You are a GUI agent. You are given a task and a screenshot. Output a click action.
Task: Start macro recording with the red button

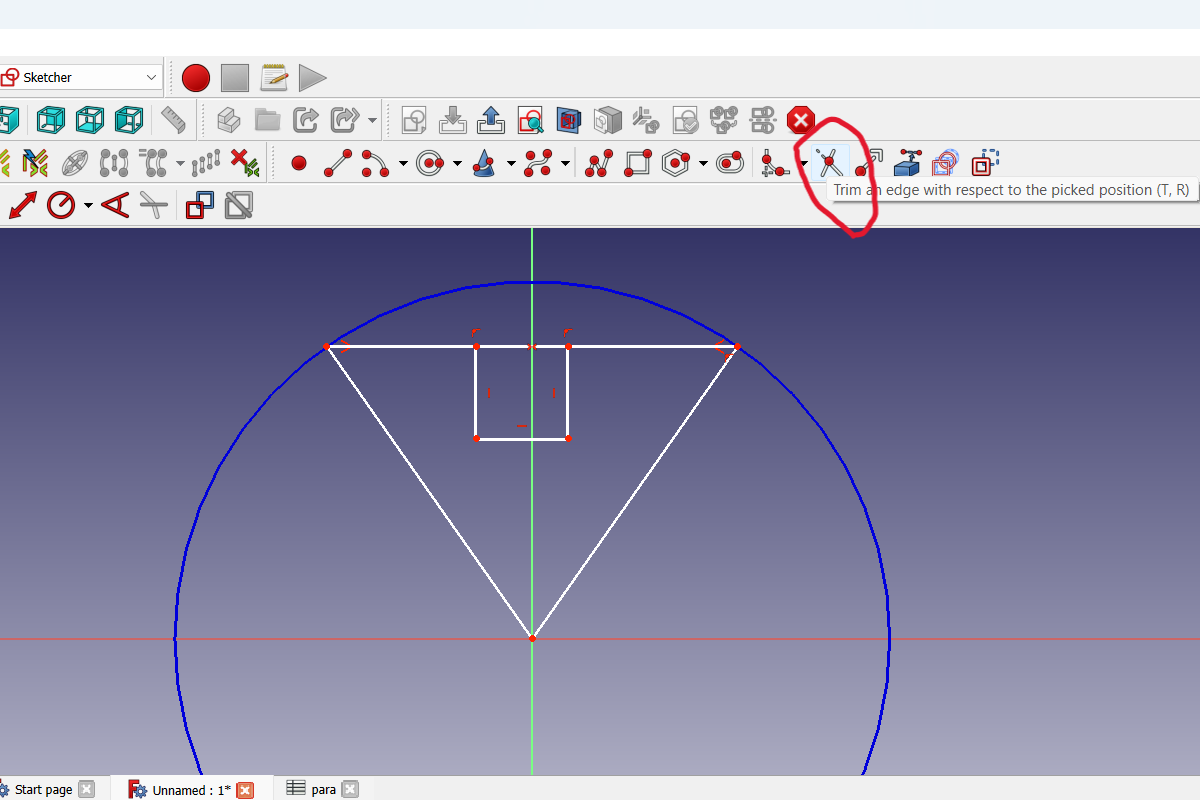click(x=195, y=77)
